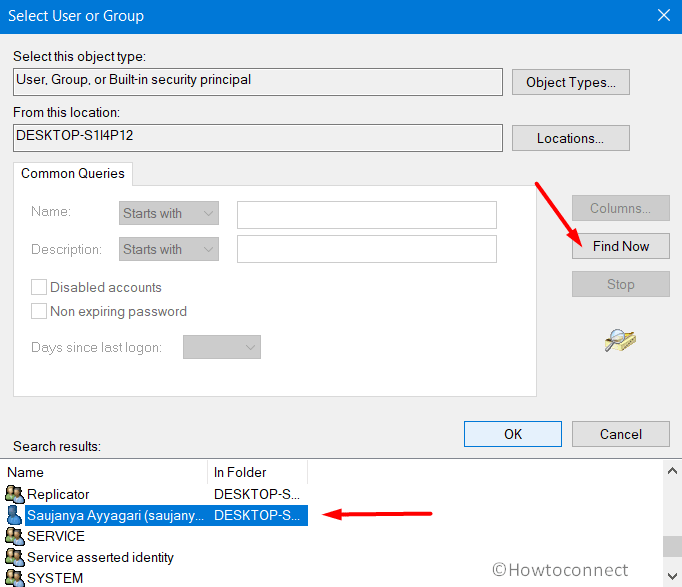Sort results by the Name column header
This screenshot has height=587, width=682.
coord(106,472)
